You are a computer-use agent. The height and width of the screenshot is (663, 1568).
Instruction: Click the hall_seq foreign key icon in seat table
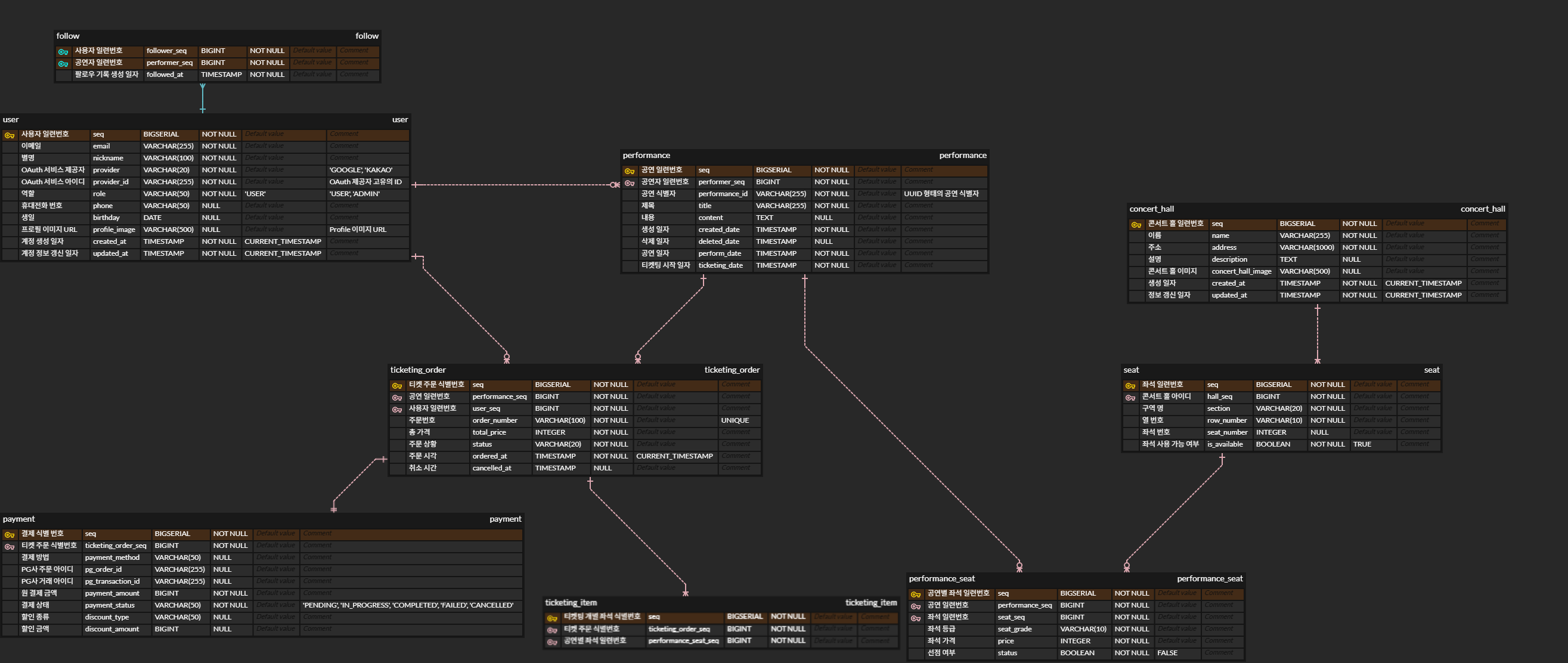1130,398
